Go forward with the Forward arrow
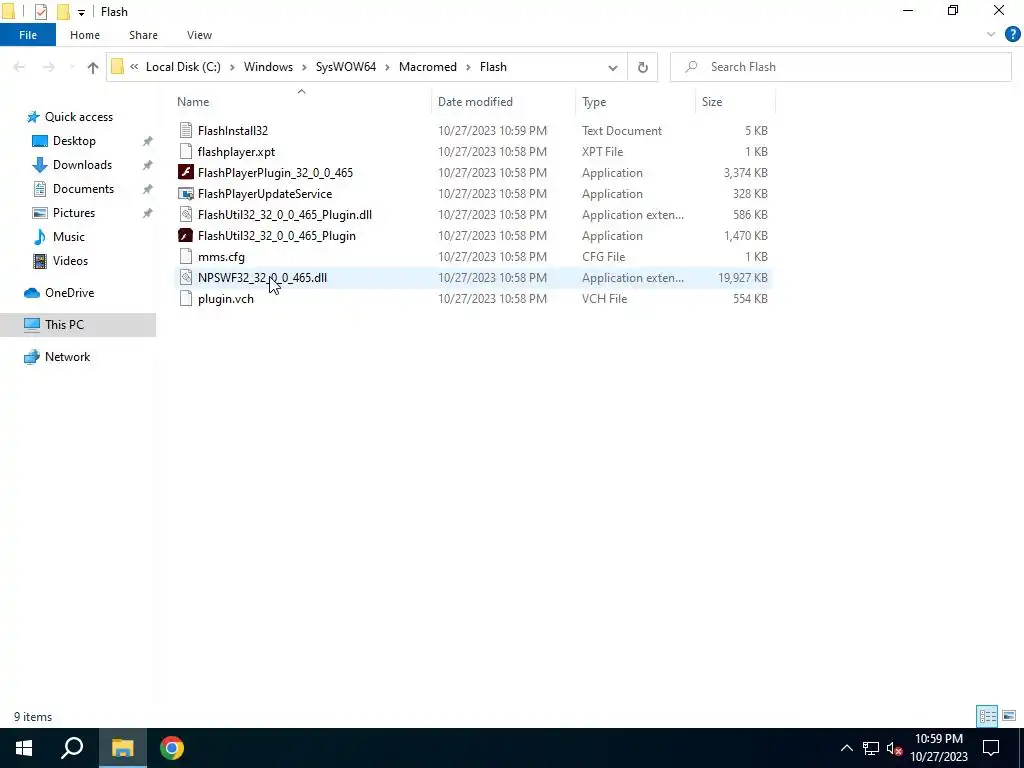 (49, 67)
